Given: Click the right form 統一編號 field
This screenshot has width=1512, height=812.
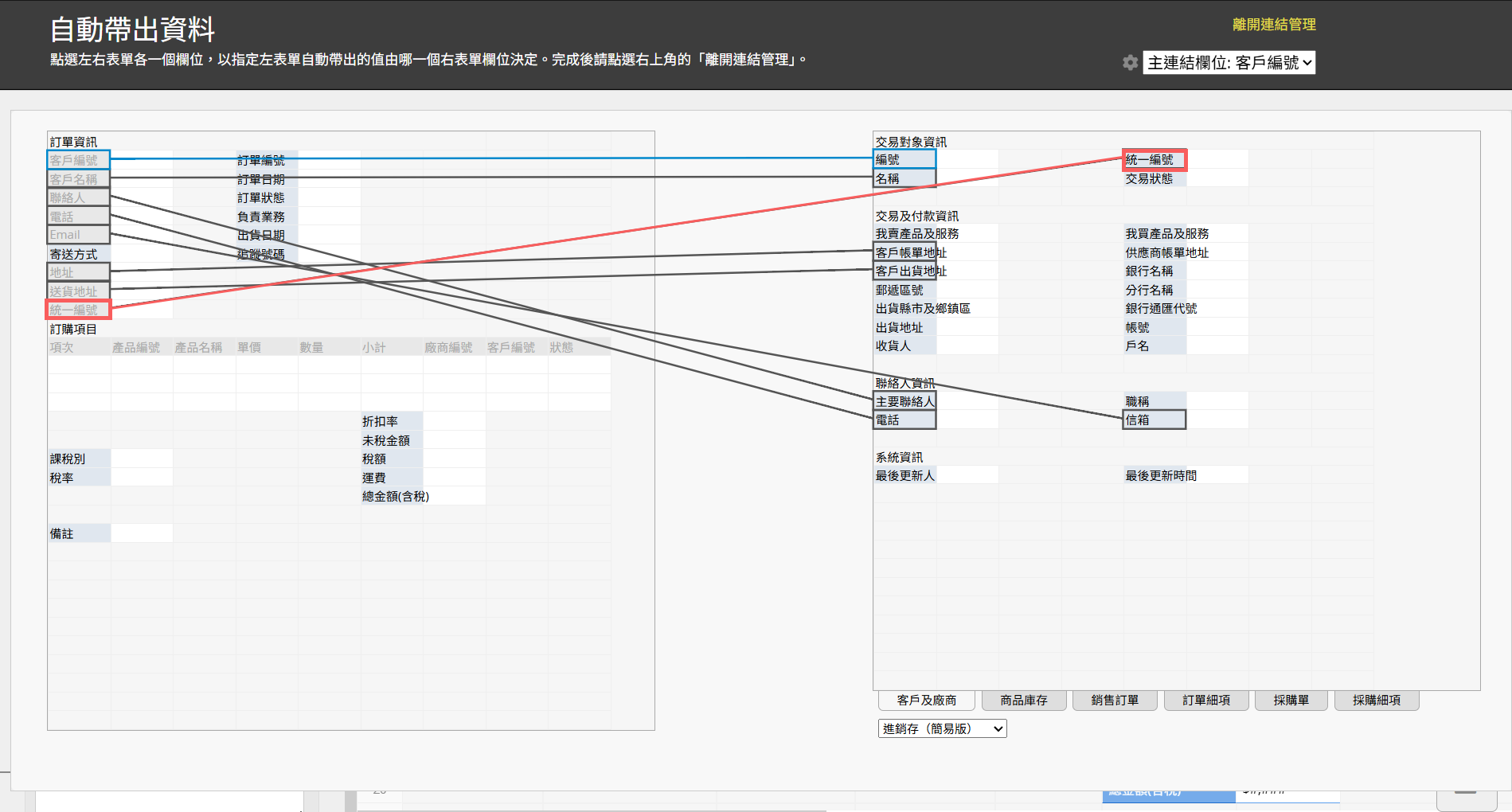Looking at the screenshot, I should (x=1154, y=160).
